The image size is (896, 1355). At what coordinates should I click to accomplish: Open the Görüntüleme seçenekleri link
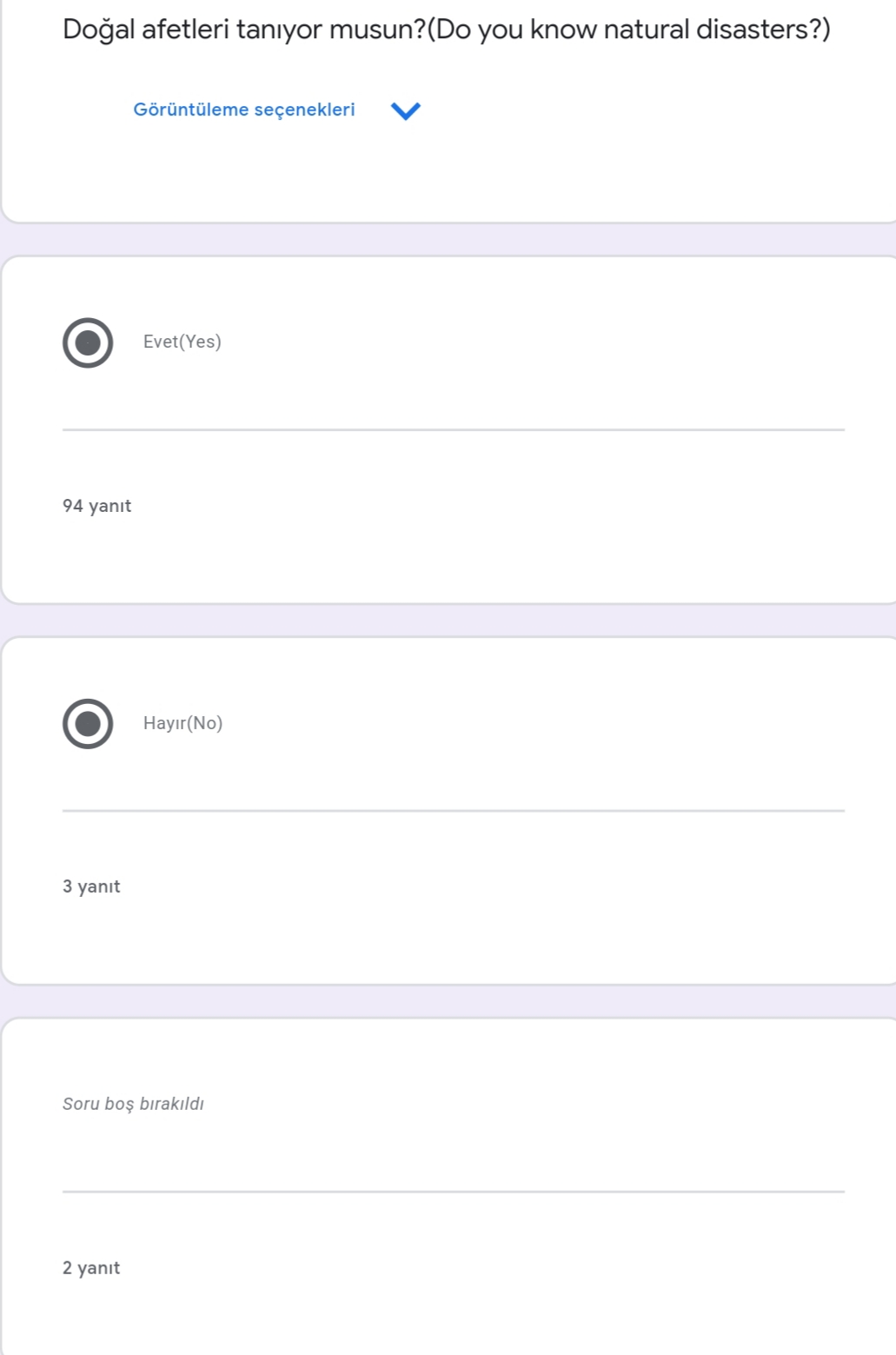[244, 110]
